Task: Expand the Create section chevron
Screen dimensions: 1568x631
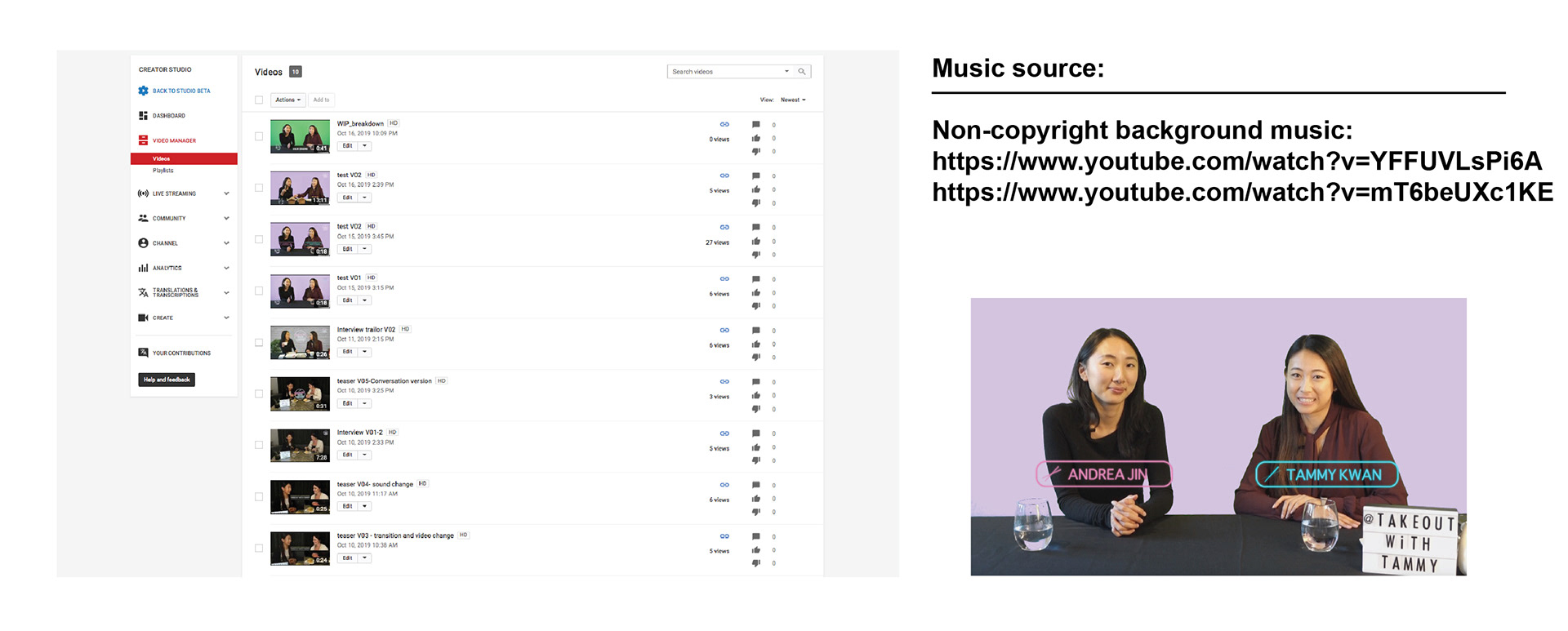Action: (x=226, y=318)
